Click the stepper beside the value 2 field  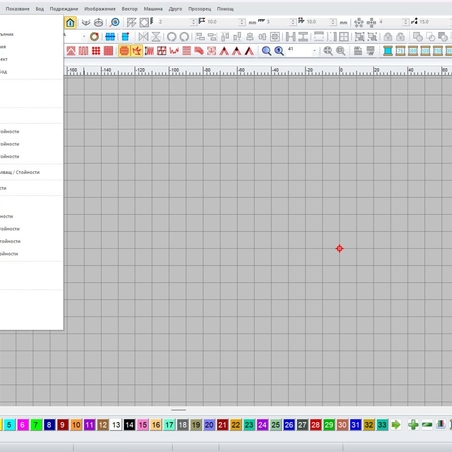pos(194,22)
